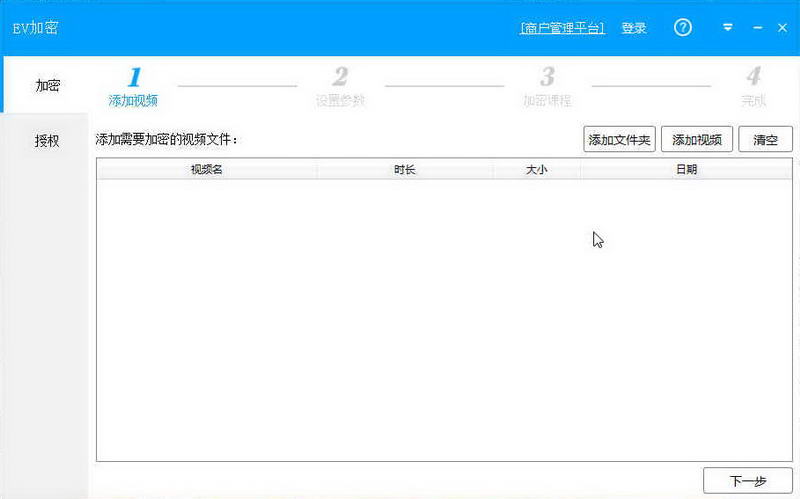Sort by the 日期 column header
The height and width of the screenshot is (499, 800).
tap(686, 169)
